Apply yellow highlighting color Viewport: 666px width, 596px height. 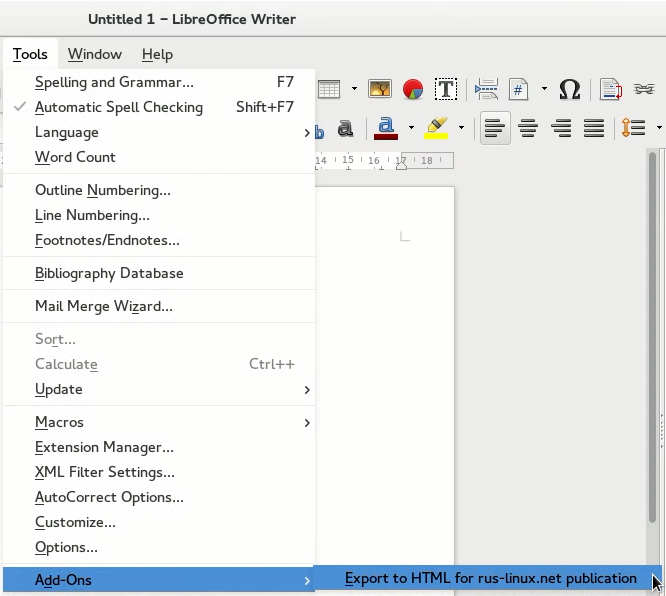436,128
